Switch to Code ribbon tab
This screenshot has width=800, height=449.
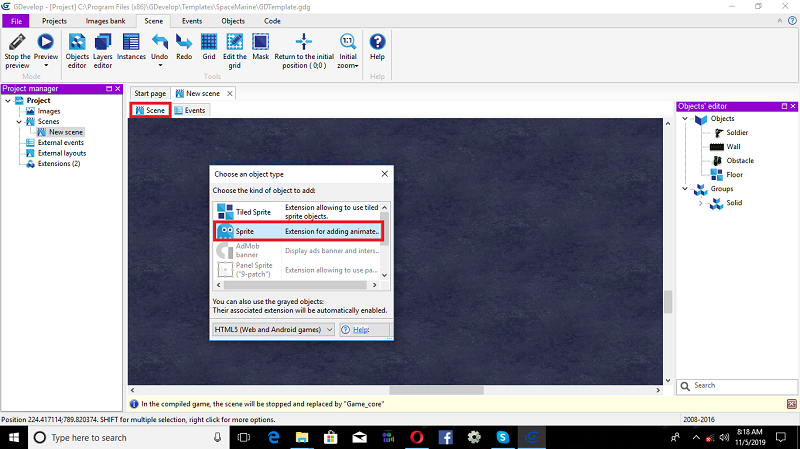pyautogui.click(x=272, y=21)
